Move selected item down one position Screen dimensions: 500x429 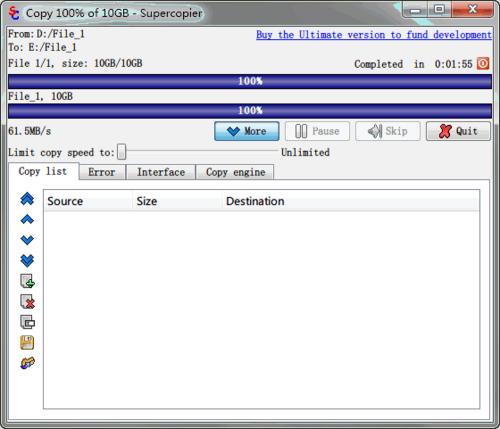[27, 240]
